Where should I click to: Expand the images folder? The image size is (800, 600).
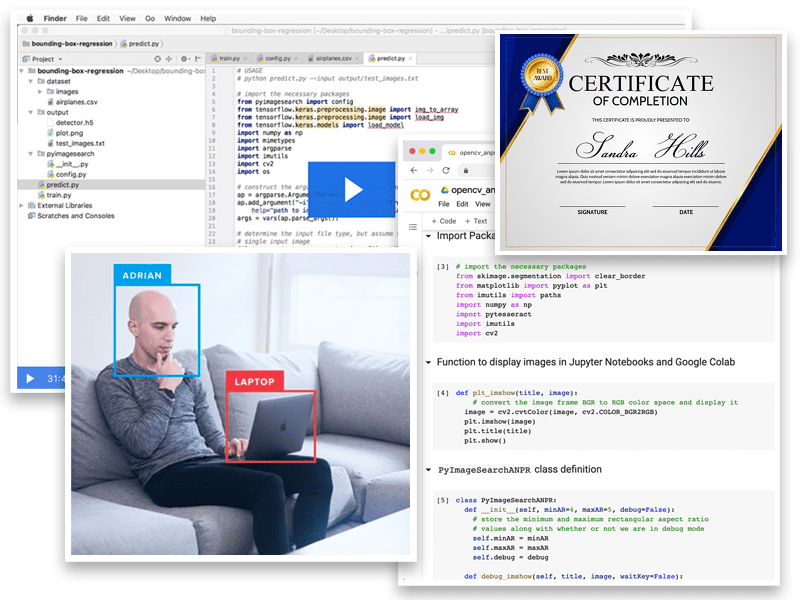tap(40, 92)
